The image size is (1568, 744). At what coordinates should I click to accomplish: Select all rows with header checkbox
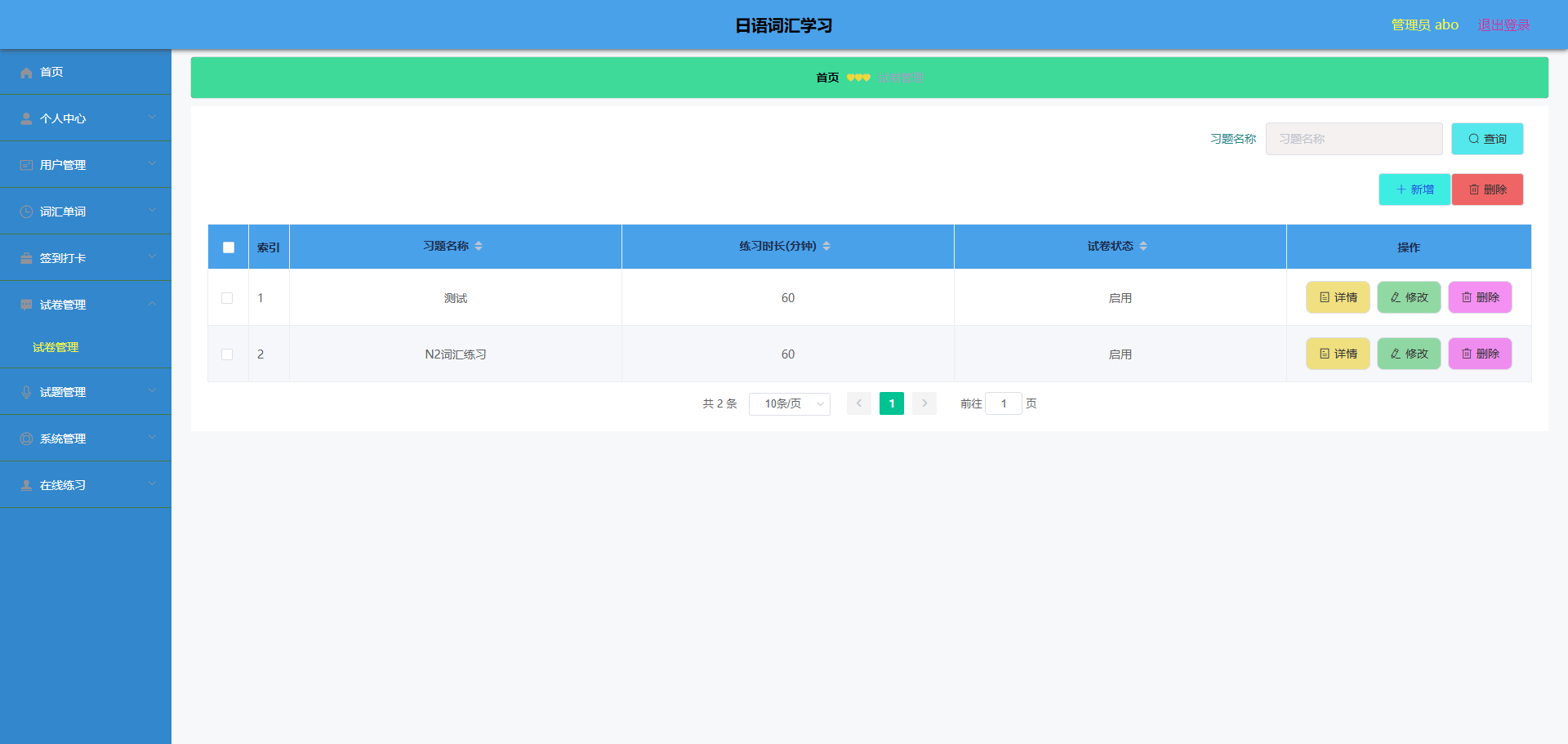tap(229, 247)
